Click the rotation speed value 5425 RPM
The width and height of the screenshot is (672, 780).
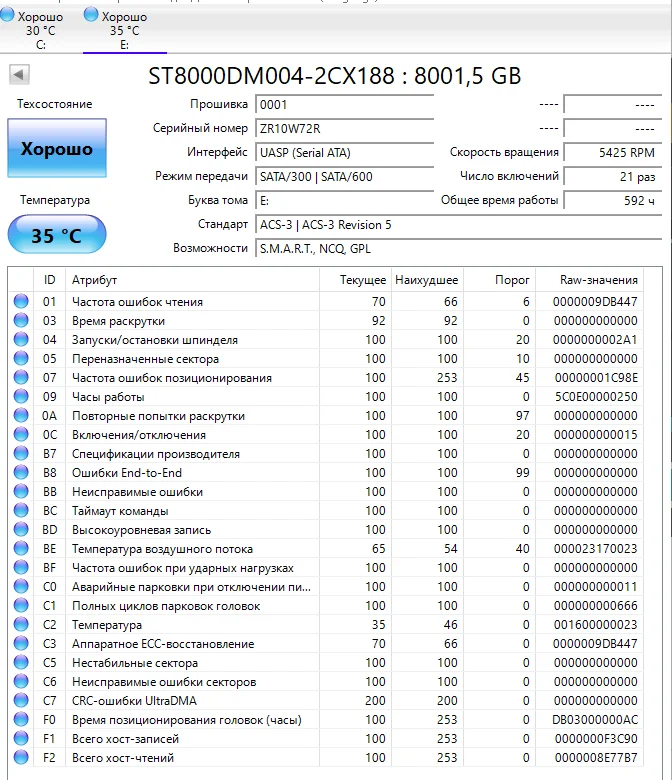(x=612, y=152)
